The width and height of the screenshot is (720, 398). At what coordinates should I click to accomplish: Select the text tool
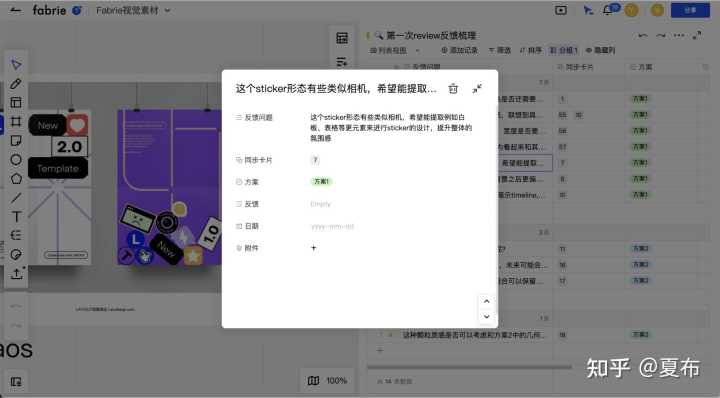point(16,216)
